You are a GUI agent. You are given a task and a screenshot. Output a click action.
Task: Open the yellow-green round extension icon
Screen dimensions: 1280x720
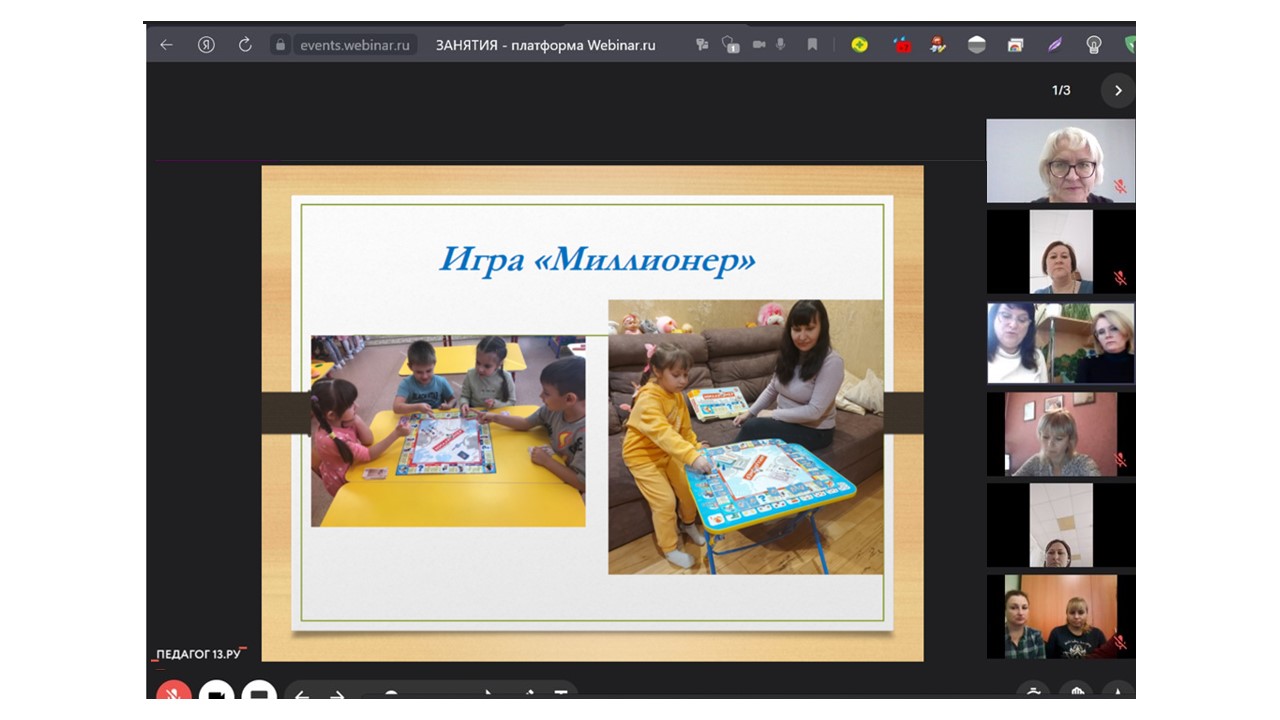pyautogui.click(x=859, y=45)
